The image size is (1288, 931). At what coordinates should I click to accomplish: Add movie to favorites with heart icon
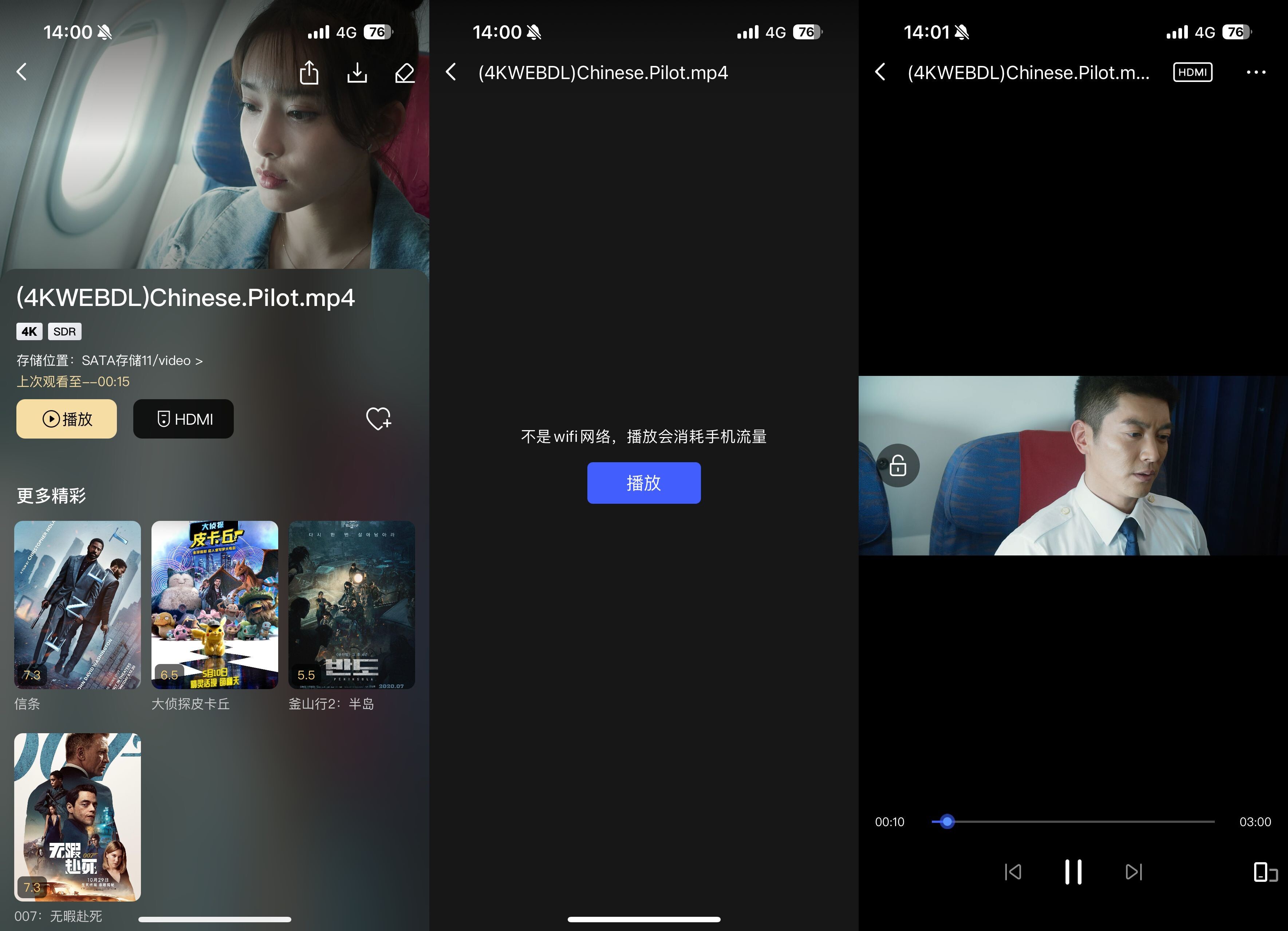tap(378, 419)
